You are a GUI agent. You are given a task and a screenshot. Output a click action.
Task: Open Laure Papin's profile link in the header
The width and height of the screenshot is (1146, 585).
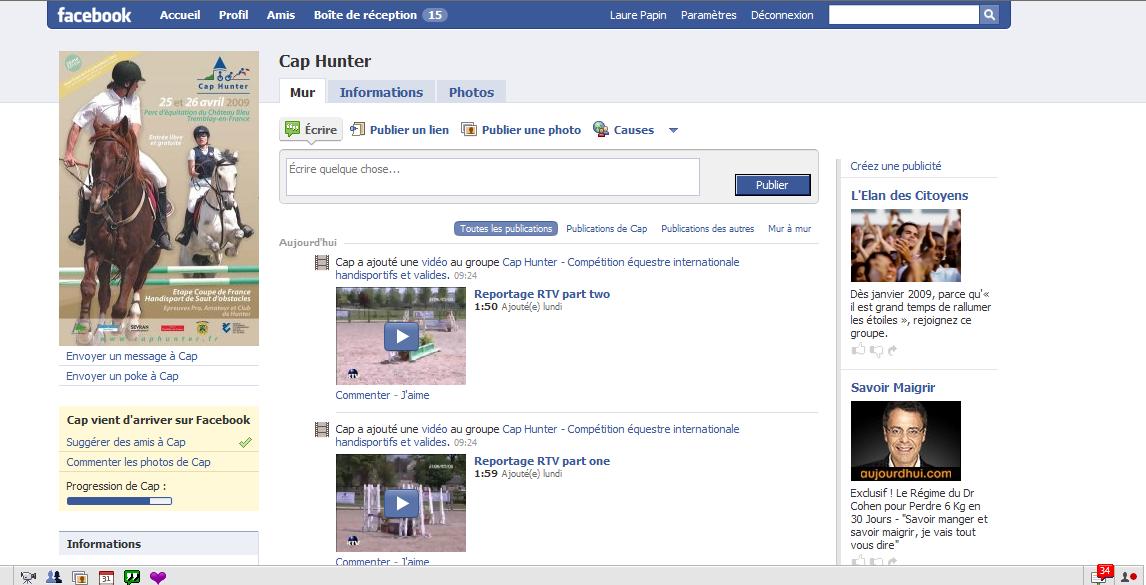point(638,15)
